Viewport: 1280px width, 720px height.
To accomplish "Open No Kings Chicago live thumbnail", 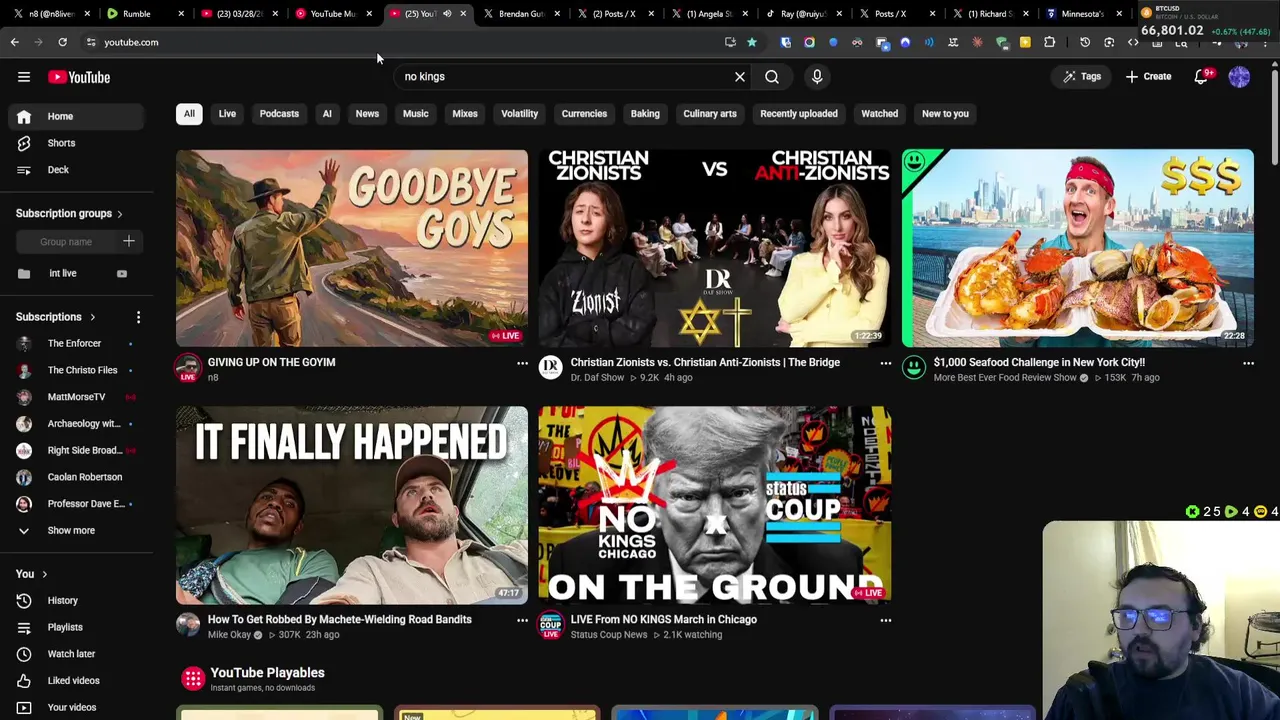I will (715, 505).
